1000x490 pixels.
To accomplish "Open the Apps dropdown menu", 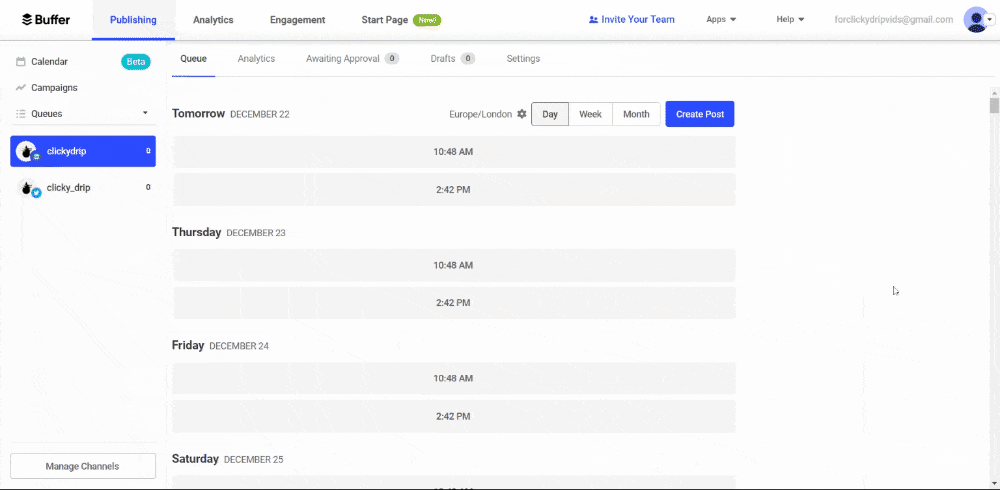I will coord(721,19).
